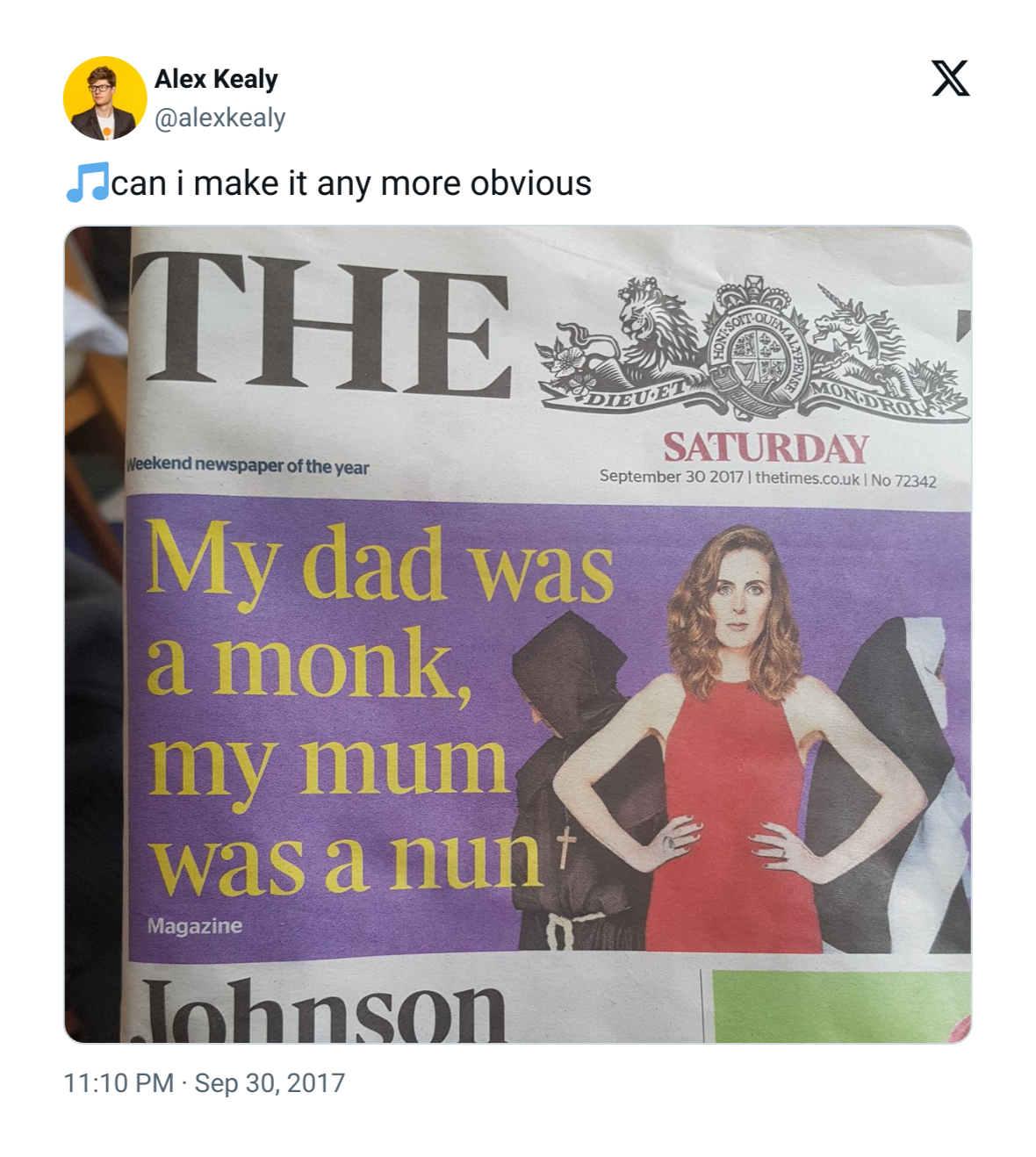Click the September 30 2017 date line

(x=767, y=478)
